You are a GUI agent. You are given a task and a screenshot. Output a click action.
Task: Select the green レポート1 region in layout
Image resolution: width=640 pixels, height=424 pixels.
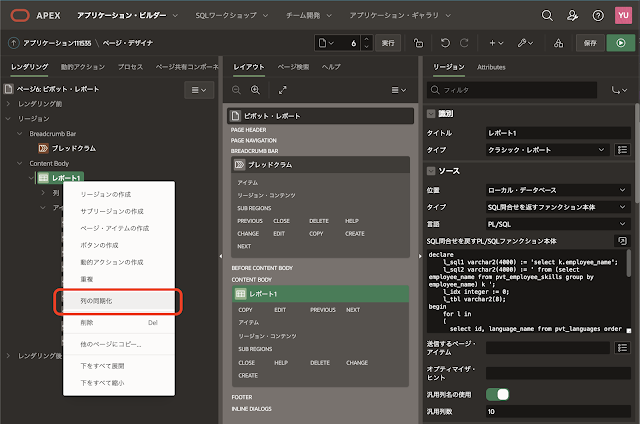(320, 294)
